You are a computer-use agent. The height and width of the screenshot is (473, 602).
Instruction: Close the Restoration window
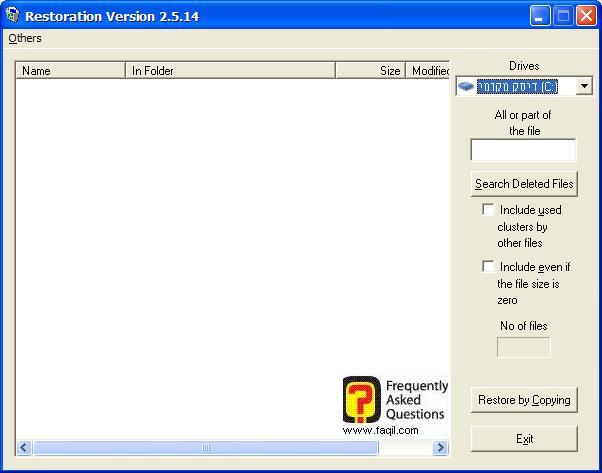tap(586, 16)
